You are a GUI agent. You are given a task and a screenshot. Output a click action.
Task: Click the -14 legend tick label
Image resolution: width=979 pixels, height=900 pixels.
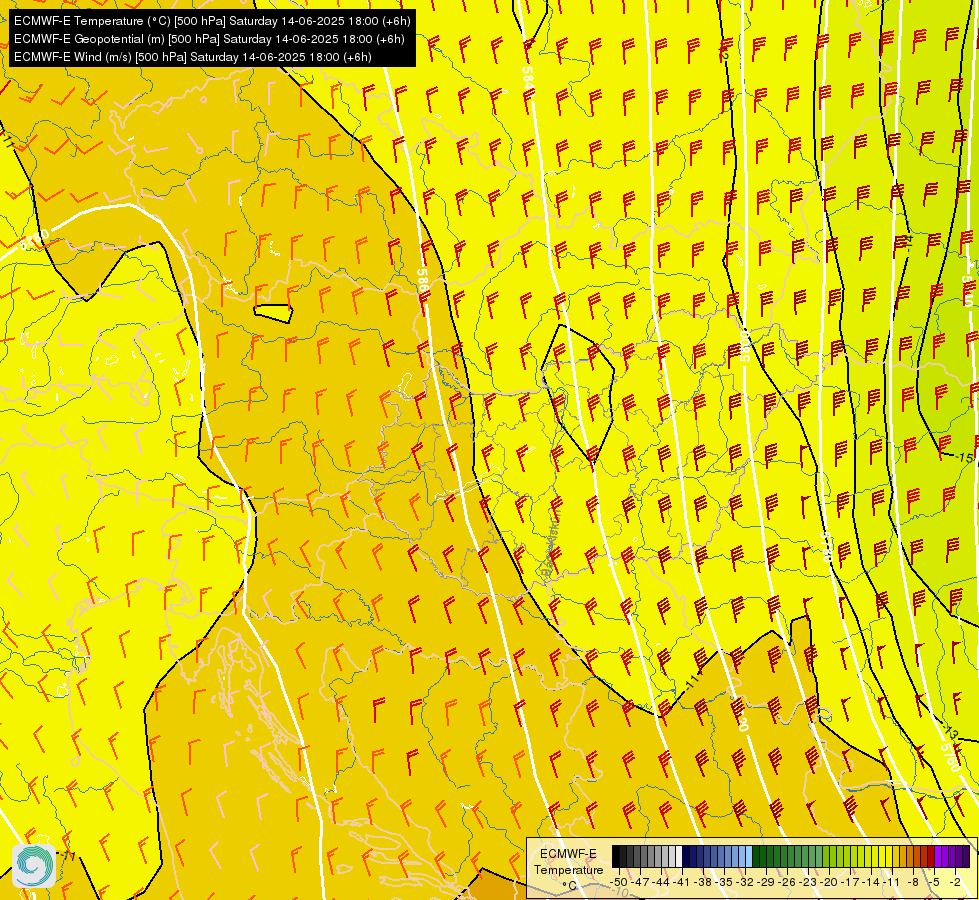click(871, 882)
